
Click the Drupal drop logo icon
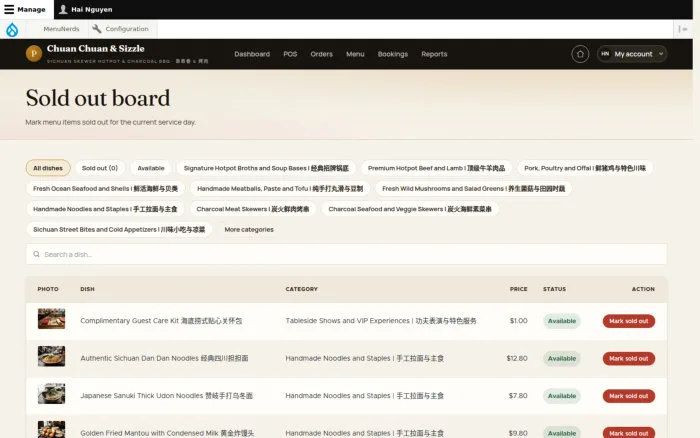[x=12, y=29]
